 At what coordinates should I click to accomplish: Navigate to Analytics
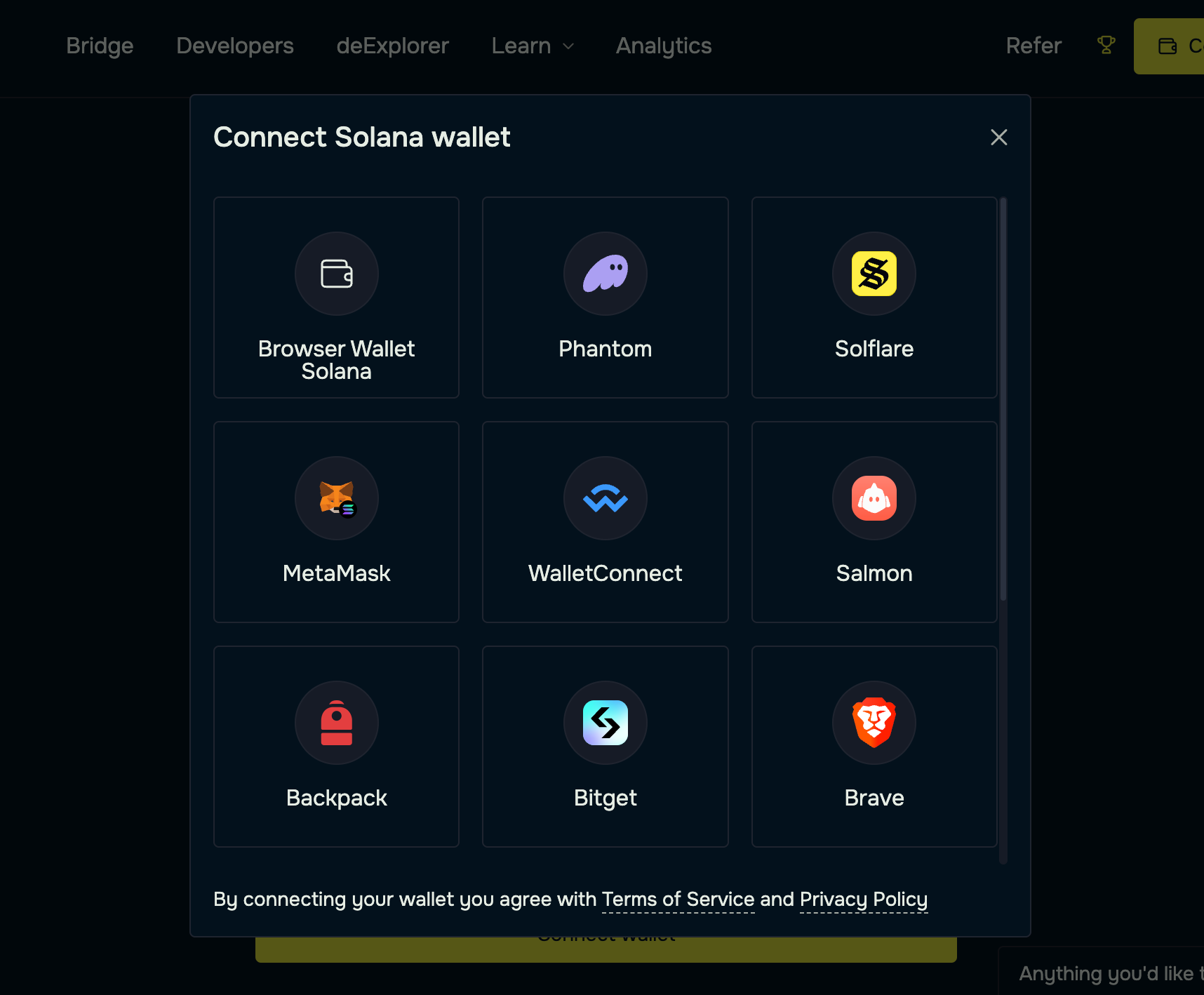pos(664,46)
